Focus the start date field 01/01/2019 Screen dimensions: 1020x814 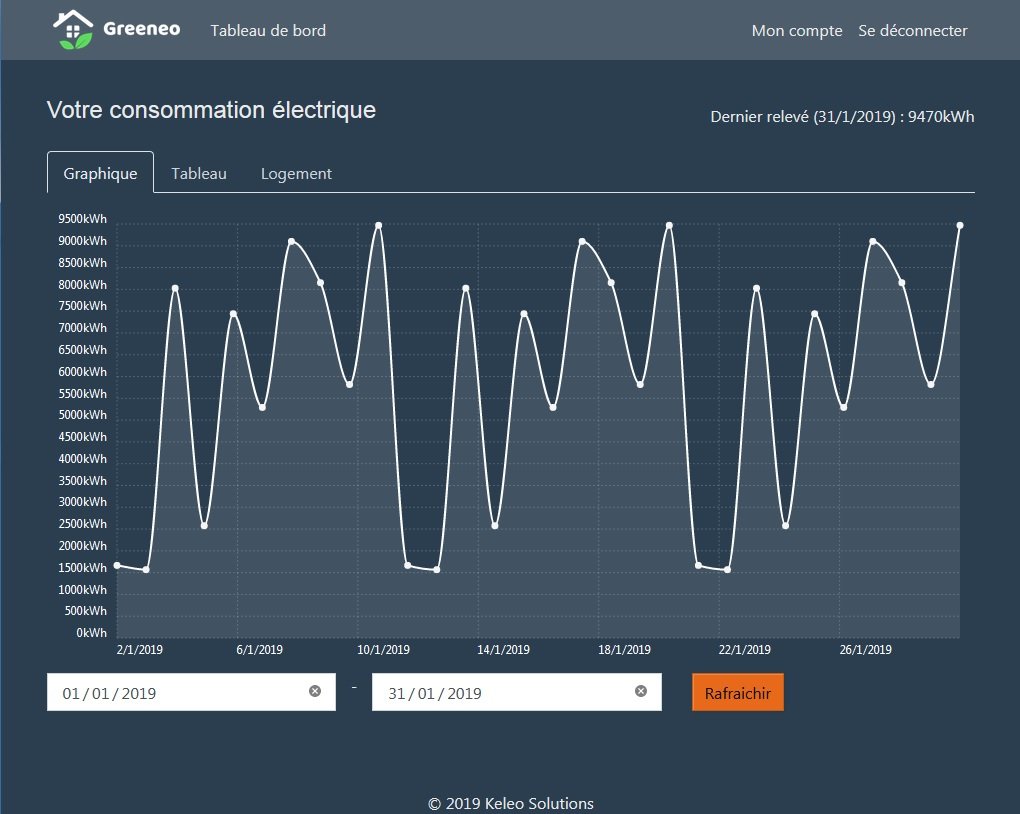[191, 692]
